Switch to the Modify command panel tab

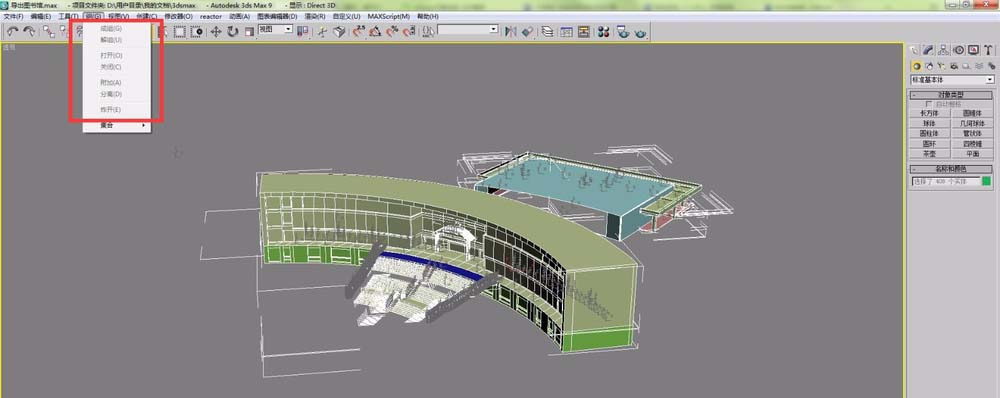click(x=929, y=50)
